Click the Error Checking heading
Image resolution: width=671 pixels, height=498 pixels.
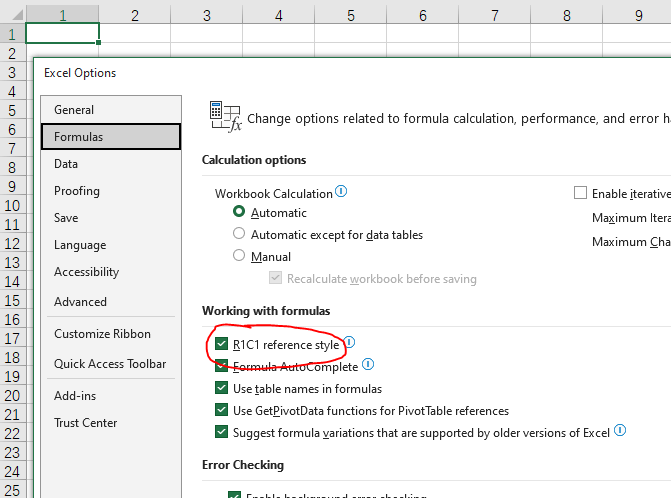(243, 465)
